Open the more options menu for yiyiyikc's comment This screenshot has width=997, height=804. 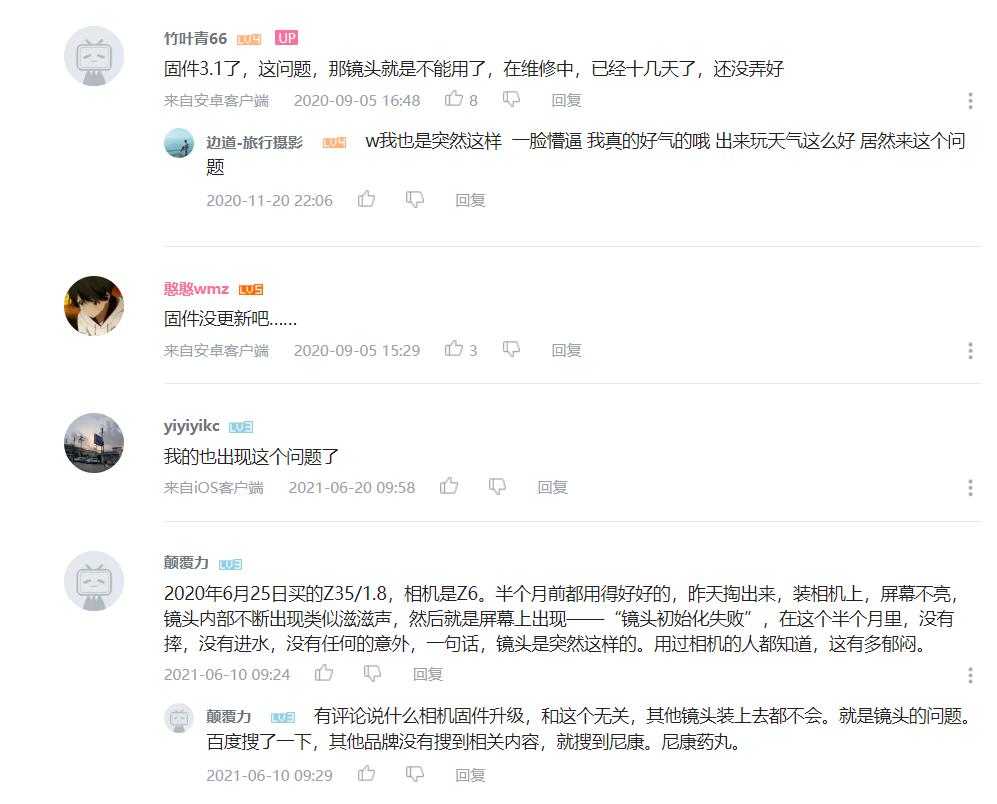pos(970,488)
